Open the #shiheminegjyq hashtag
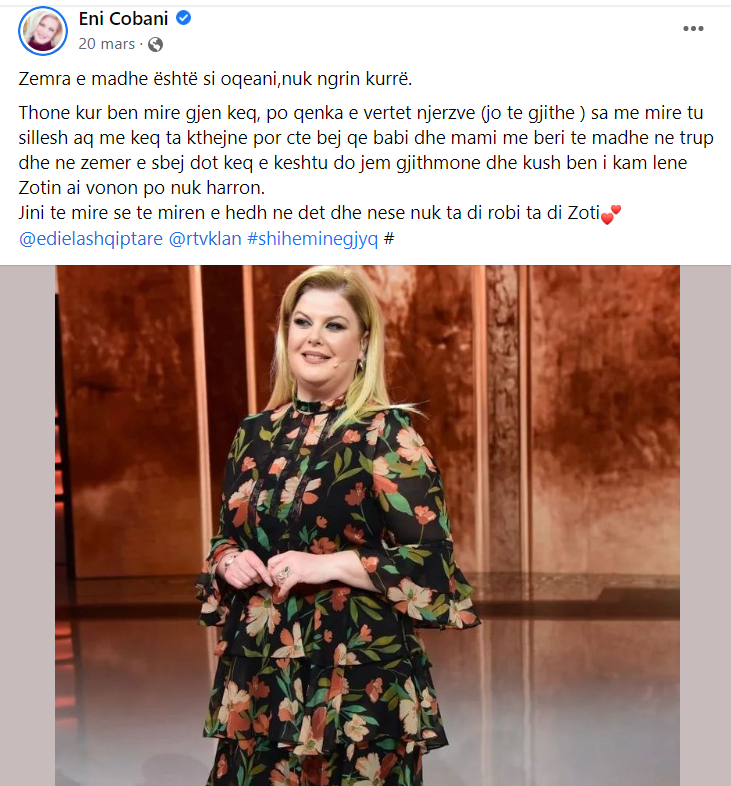Screen dimensions: 731x786 coord(312,239)
